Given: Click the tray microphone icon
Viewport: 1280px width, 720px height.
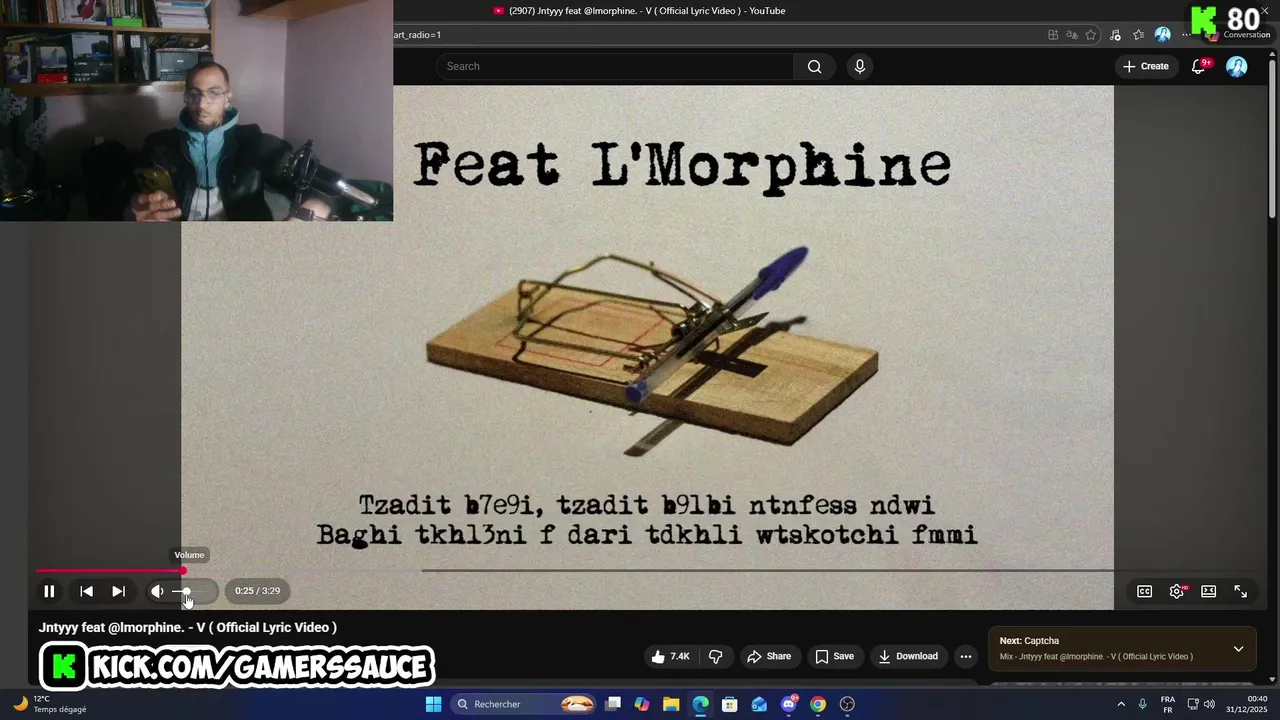Looking at the screenshot, I should (x=1142, y=704).
